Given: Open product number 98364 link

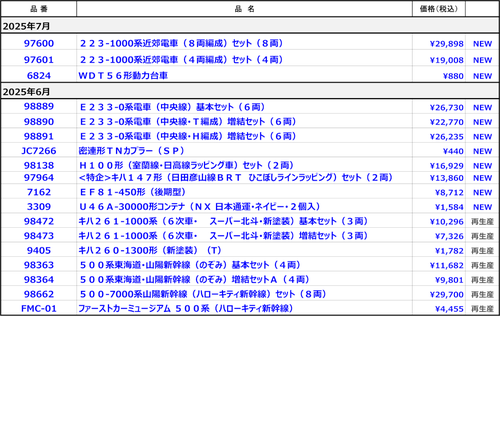Looking at the screenshot, I should point(39,280).
